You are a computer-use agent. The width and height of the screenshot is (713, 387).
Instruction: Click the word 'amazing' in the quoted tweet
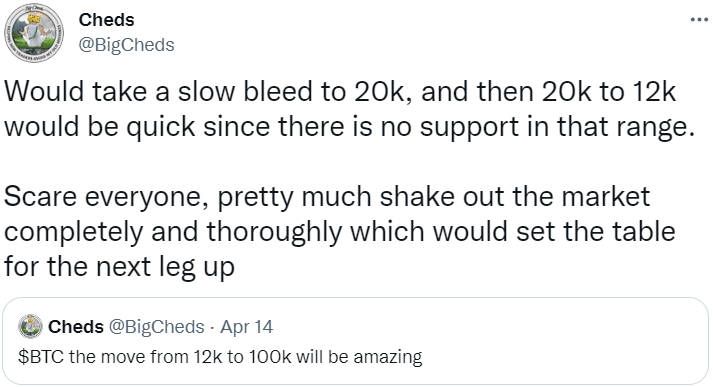(388, 357)
